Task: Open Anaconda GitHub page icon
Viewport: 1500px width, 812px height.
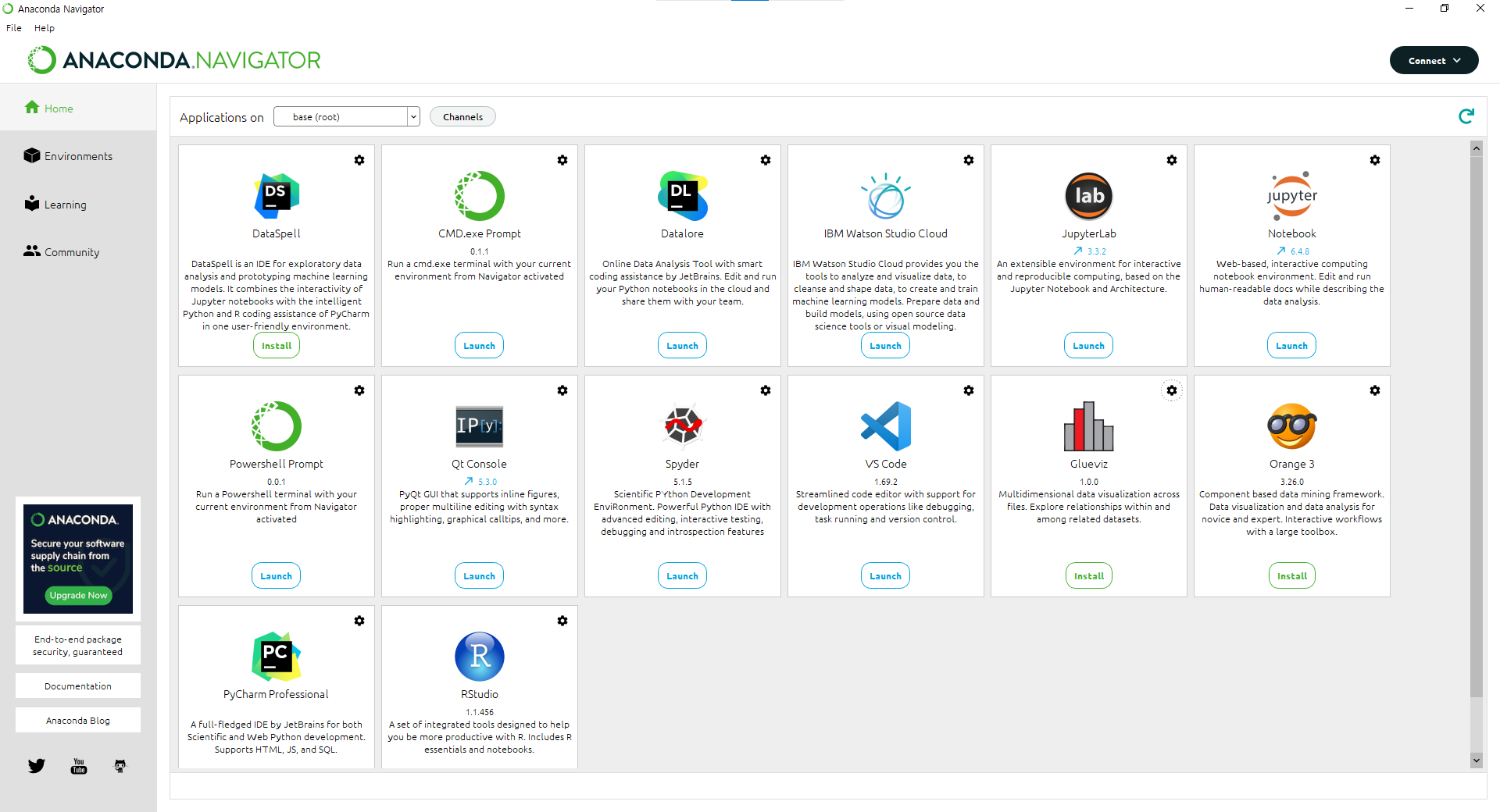Action: pyautogui.click(x=120, y=766)
